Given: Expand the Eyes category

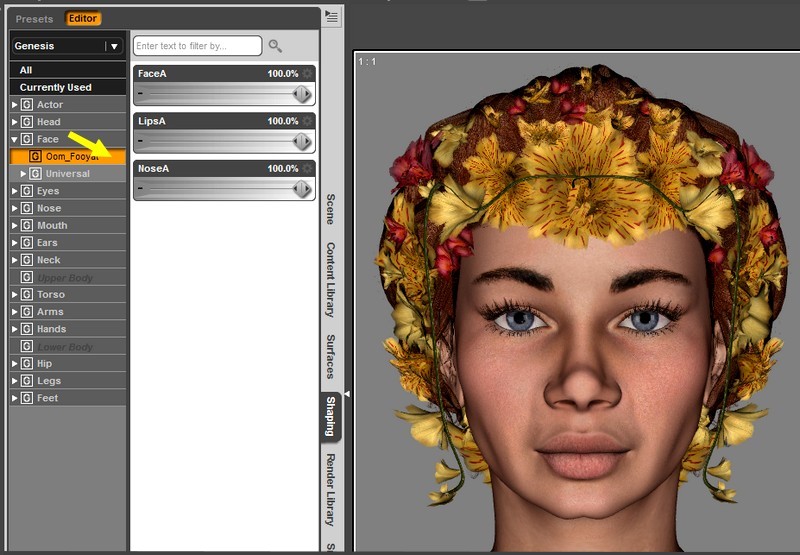Looking at the screenshot, I should 14,191.
